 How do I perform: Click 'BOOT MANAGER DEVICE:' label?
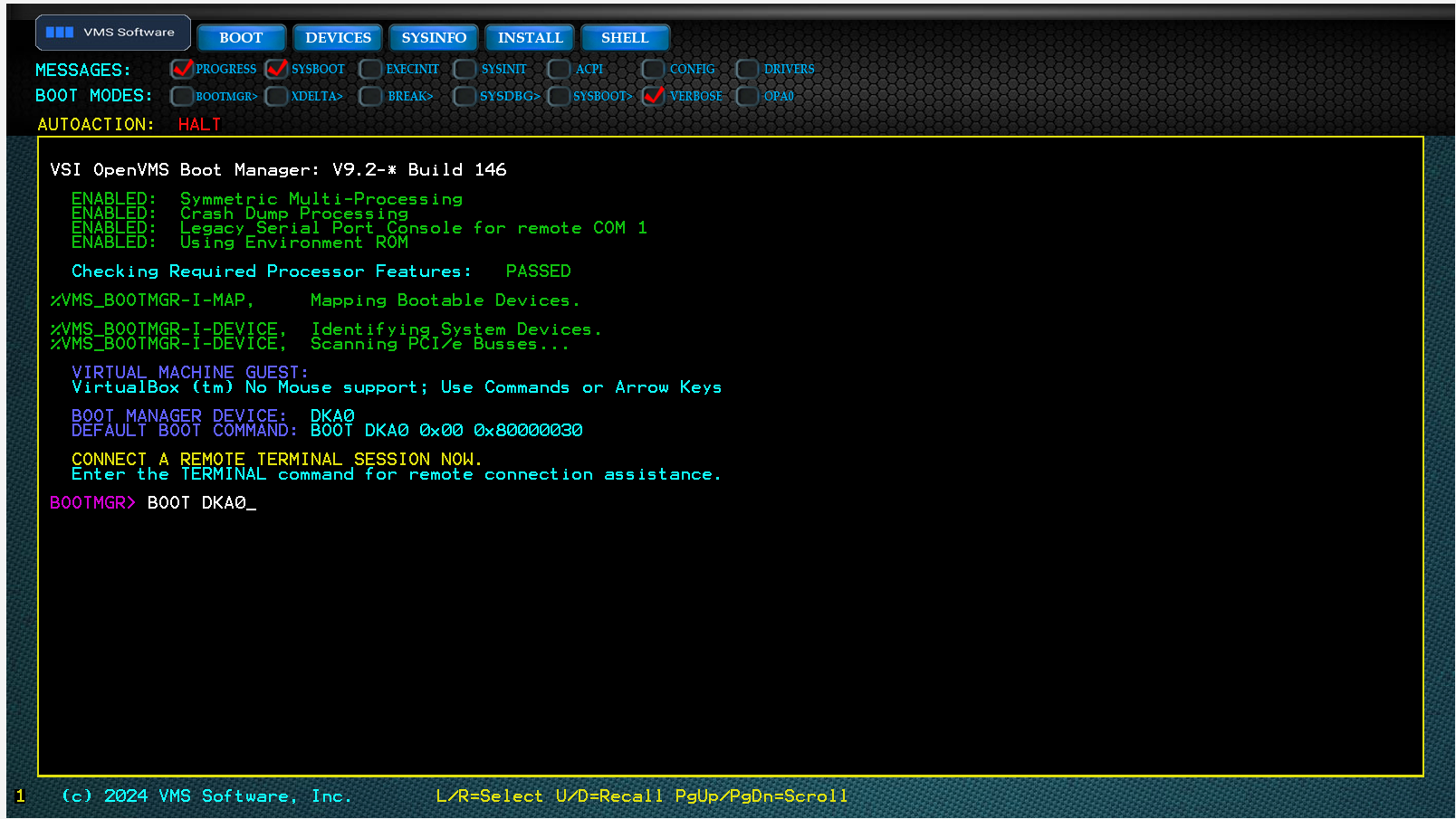pos(179,415)
